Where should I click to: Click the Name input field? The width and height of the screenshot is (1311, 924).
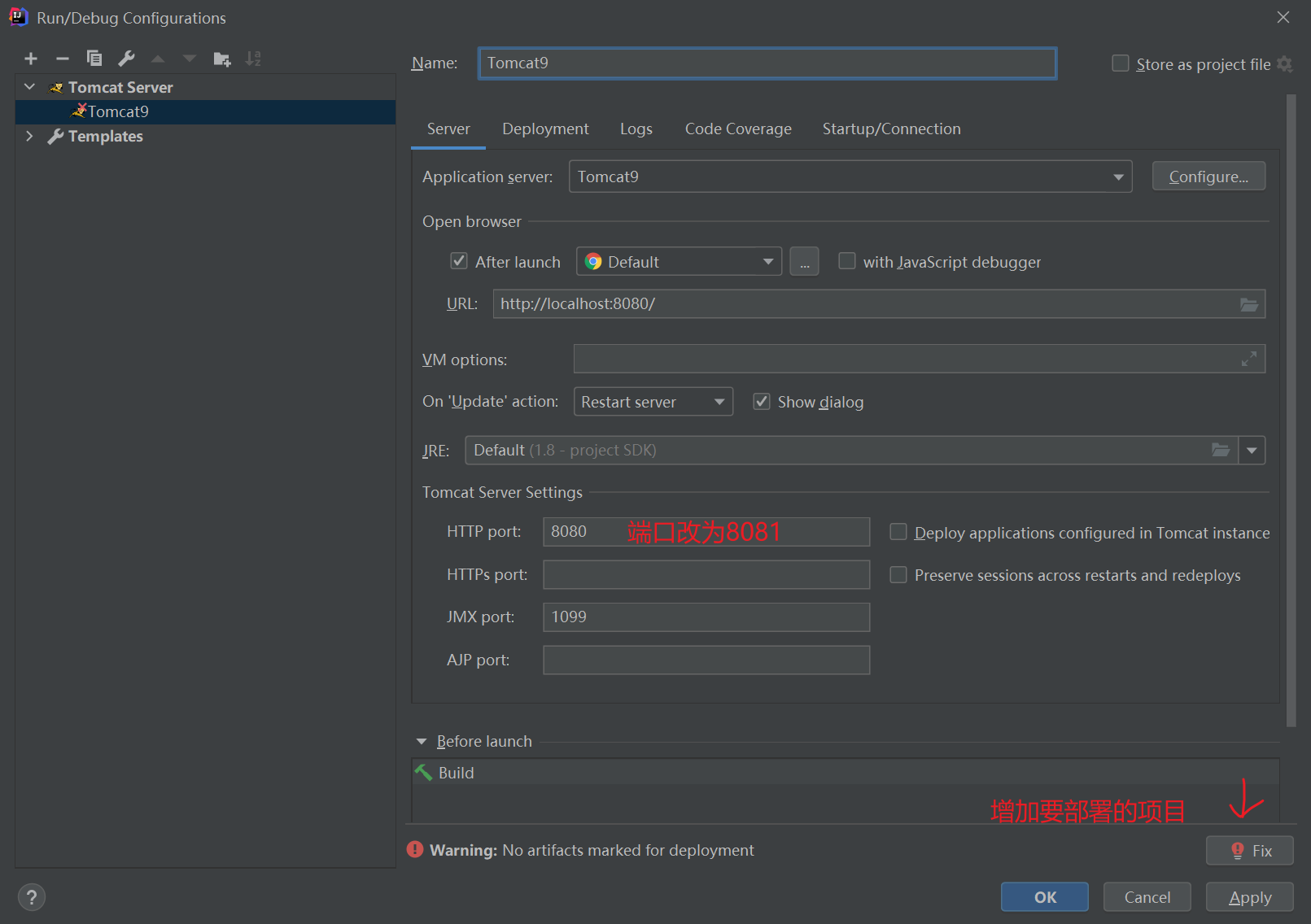tap(767, 63)
